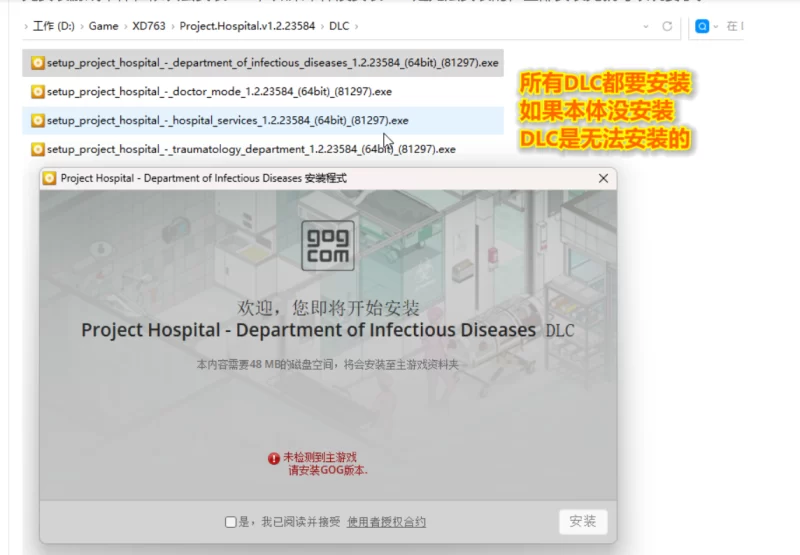The width and height of the screenshot is (800, 555).
Task: Click the 请安装GOG版本 error line
Action: click(328, 470)
